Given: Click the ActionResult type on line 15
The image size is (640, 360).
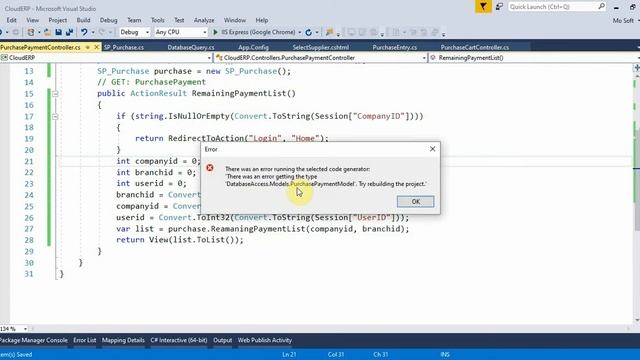Looking at the screenshot, I should point(158,93).
